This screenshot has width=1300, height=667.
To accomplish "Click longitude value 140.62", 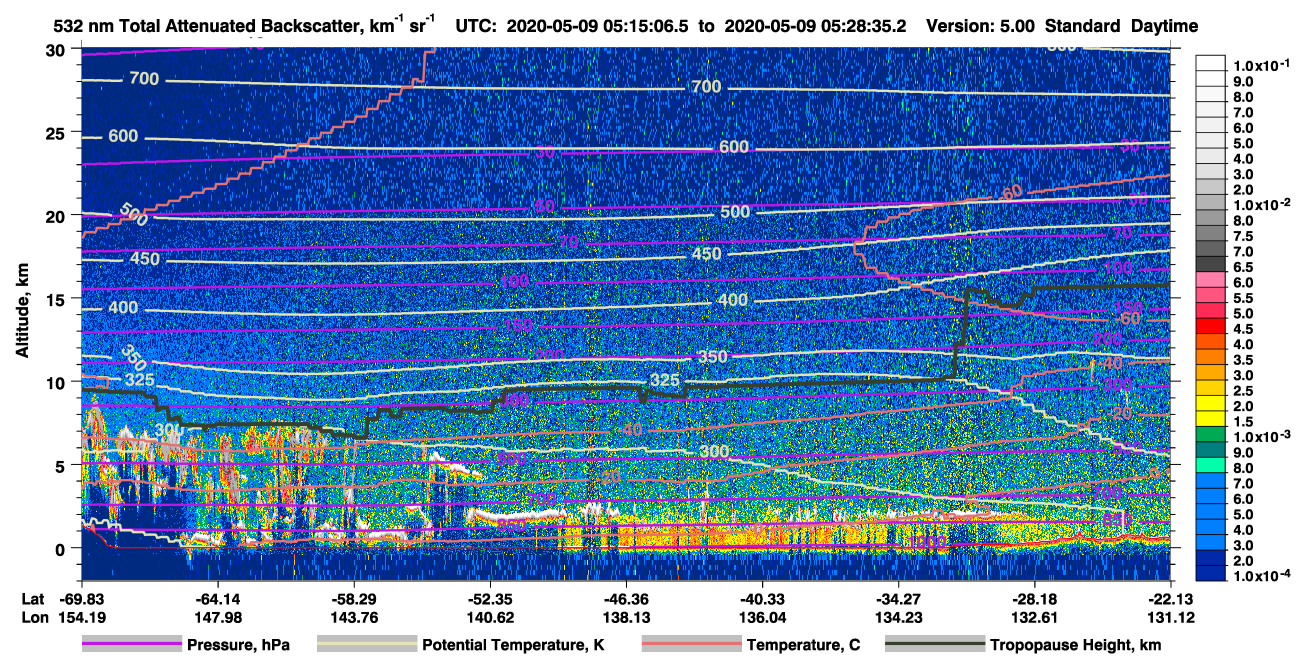I will click(x=490, y=617).
